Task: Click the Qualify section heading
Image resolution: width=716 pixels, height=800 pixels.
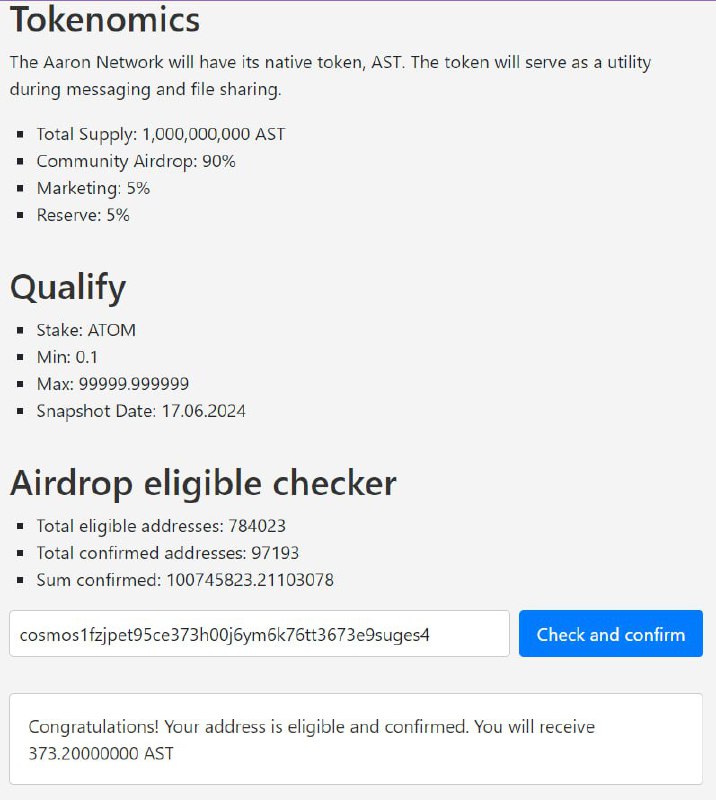Action: (x=68, y=288)
